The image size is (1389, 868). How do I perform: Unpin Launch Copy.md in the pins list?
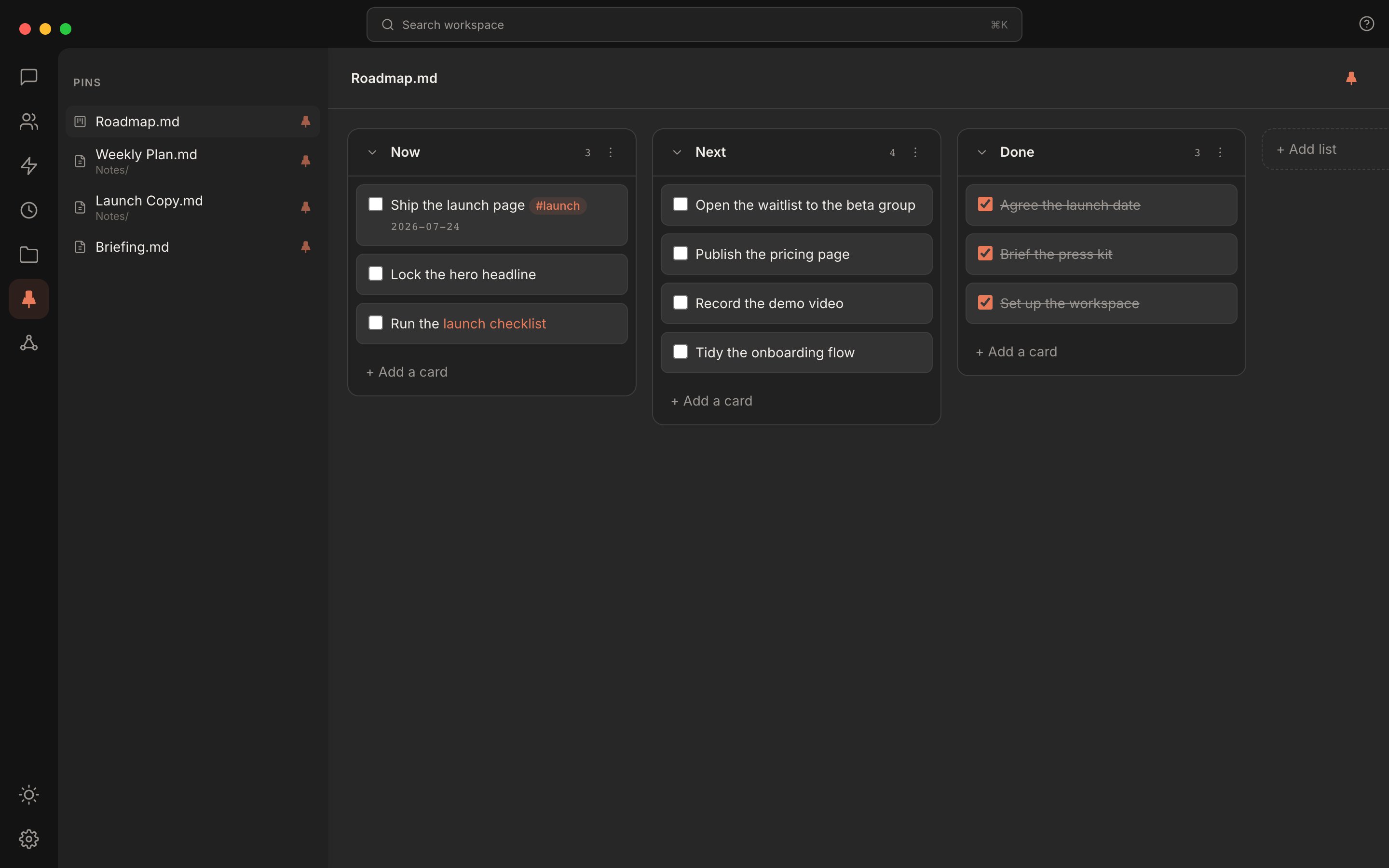pyautogui.click(x=305, y=207)
